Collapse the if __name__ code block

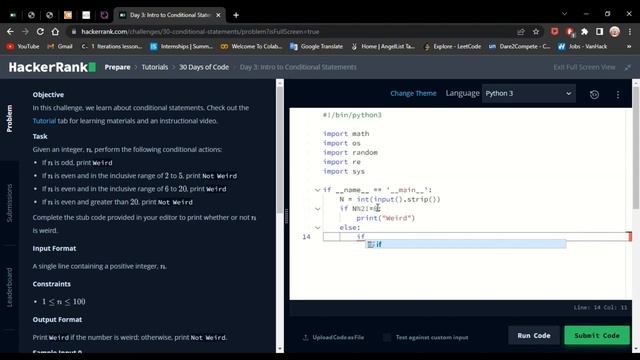318,190
